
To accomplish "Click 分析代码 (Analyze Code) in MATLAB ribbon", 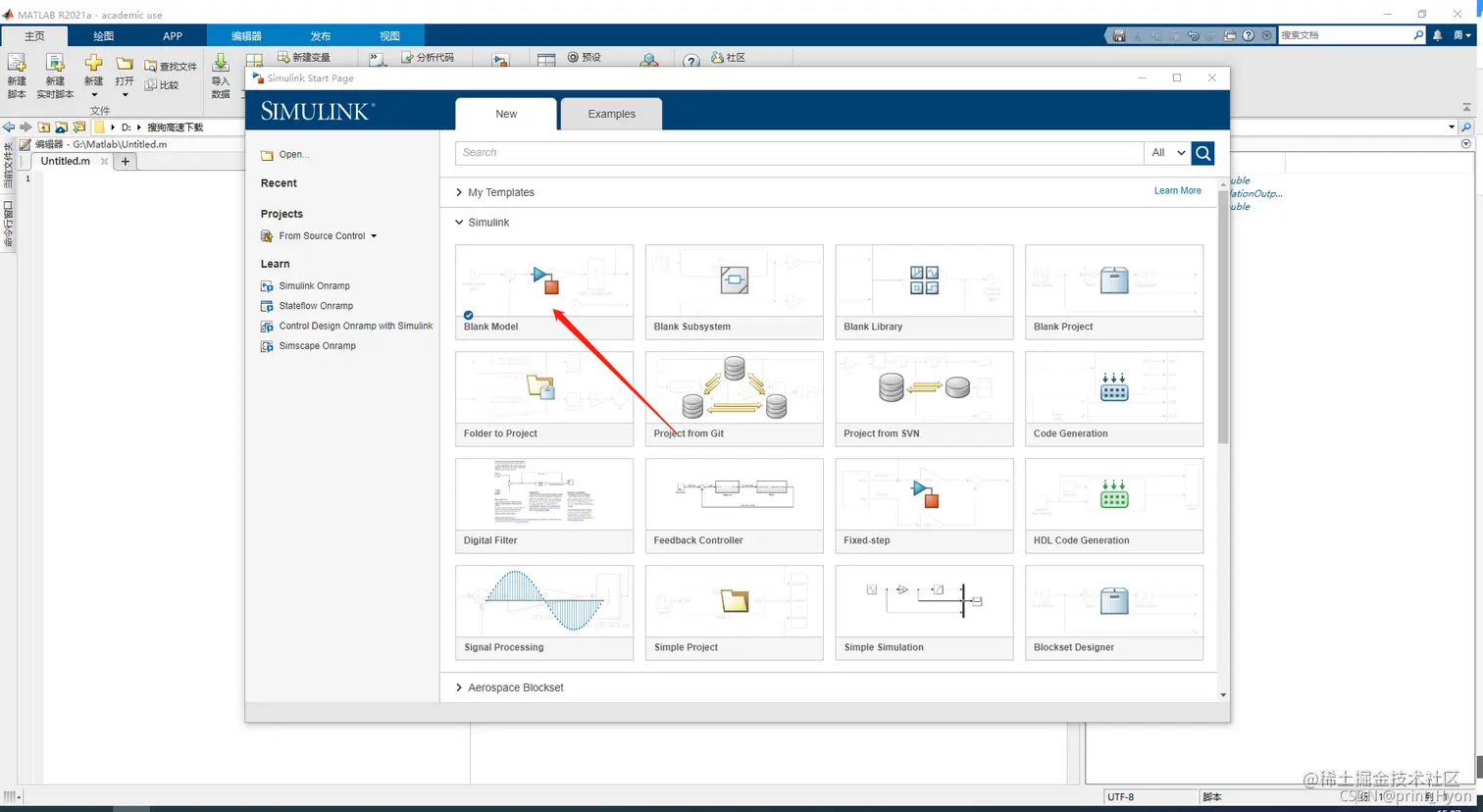I will tap(428, 58).
